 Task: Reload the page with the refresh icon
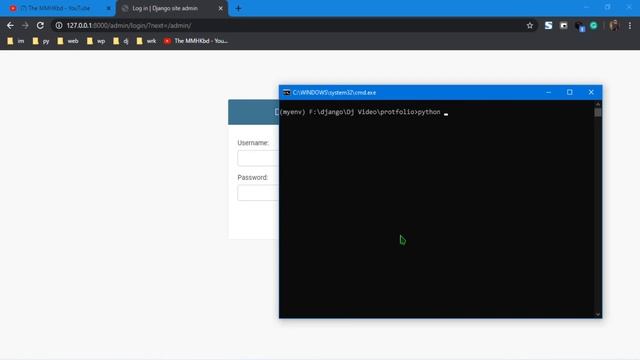pos(40,25)
